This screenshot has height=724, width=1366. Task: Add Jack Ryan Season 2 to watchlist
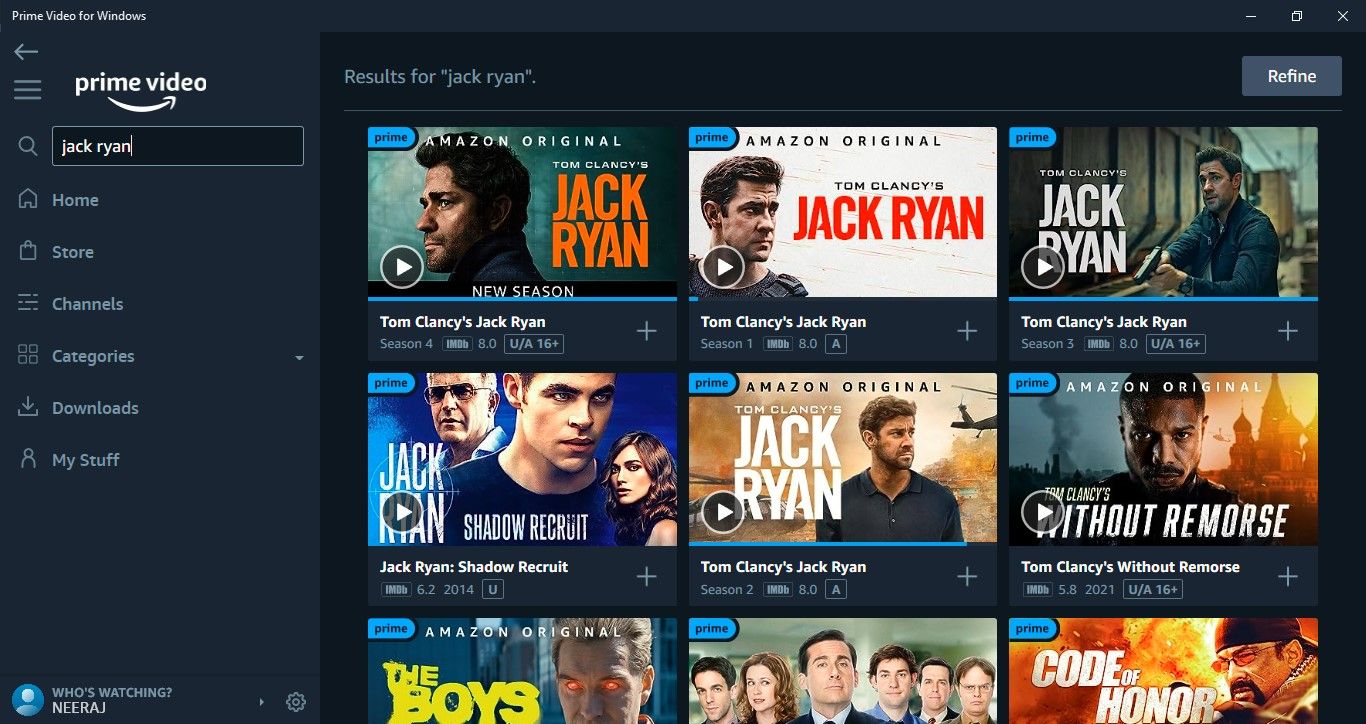click(967, 576)
